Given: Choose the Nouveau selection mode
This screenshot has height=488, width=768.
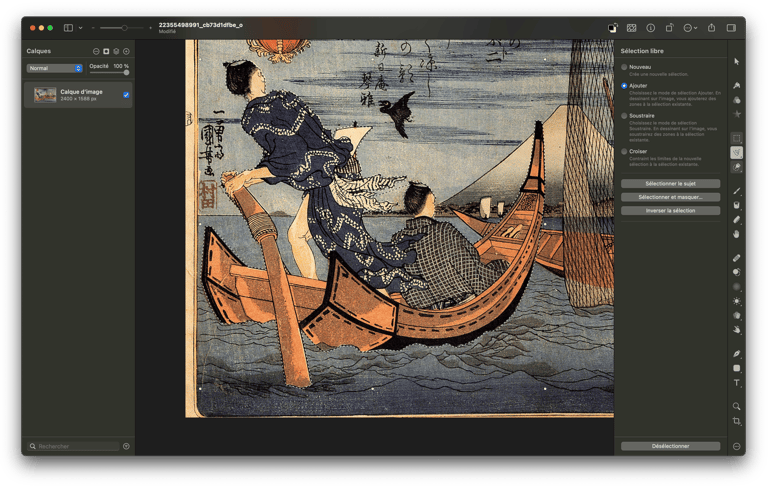Looking at the screenshot, I should (624, 67).
